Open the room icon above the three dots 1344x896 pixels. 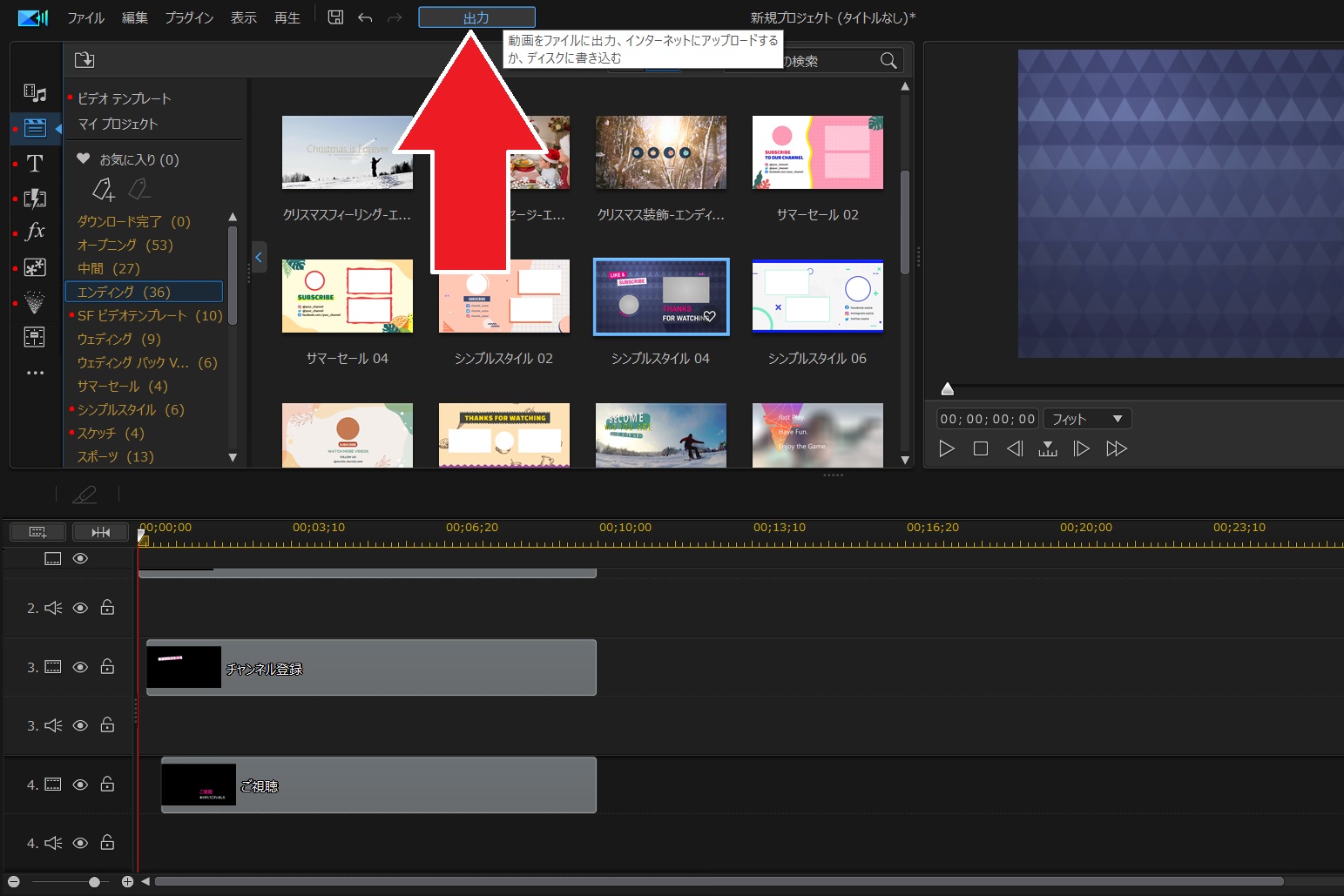point(35,337)
